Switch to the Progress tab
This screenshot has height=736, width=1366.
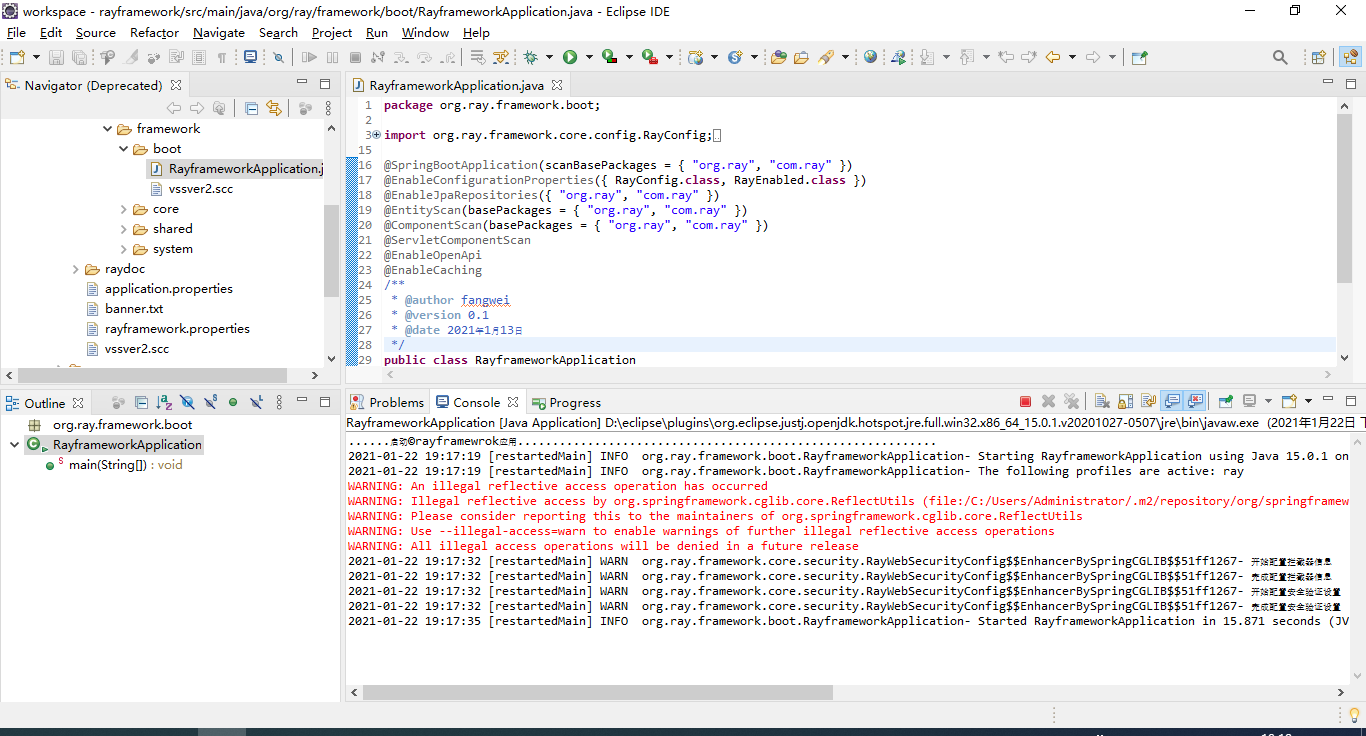point(566,402)
